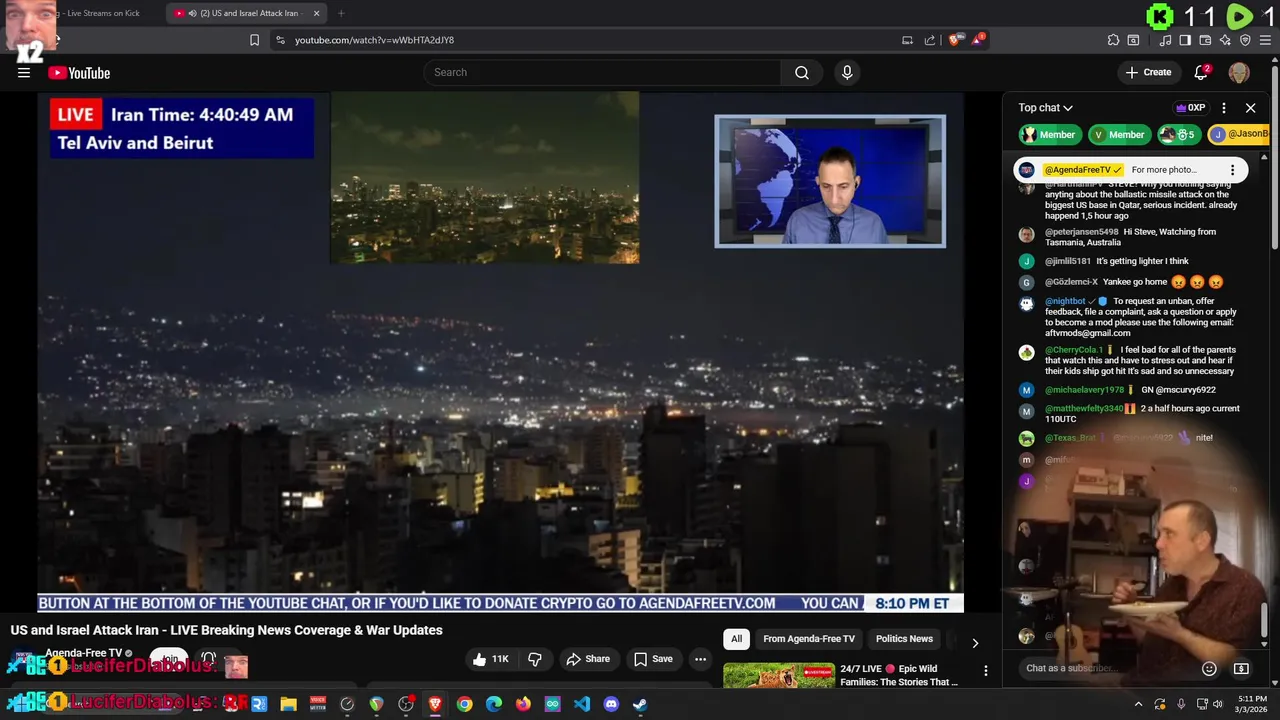Viewport: 1280px width, 720px height.
Task: Select the From Agenda-Free TV chip
Action: click(809, 639)
